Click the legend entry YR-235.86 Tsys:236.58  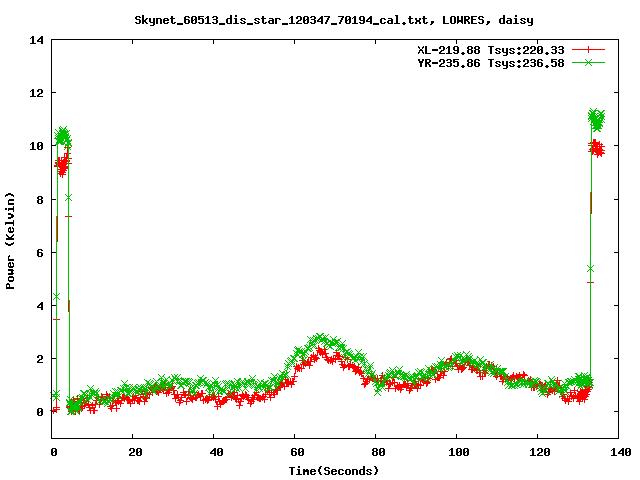tap(491, 63)
